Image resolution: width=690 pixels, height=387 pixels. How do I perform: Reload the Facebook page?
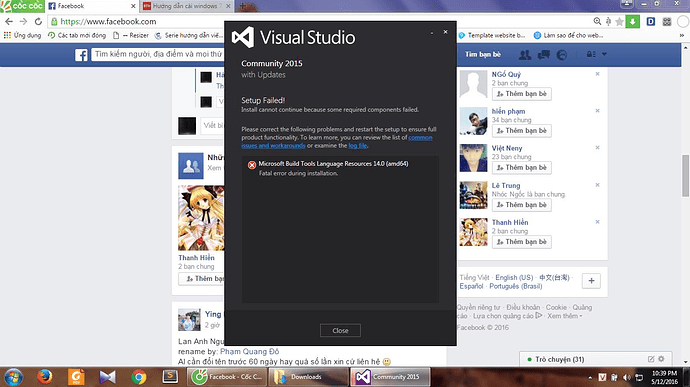38,21
